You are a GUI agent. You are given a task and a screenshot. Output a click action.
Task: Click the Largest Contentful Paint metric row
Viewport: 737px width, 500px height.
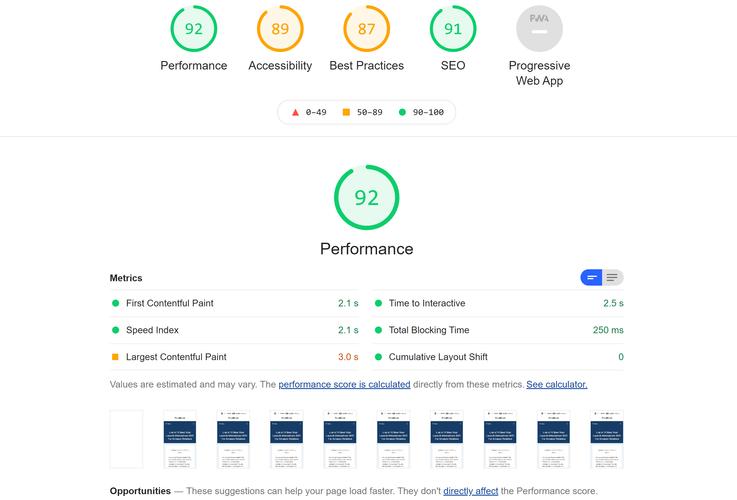click(x=235, y=357)
